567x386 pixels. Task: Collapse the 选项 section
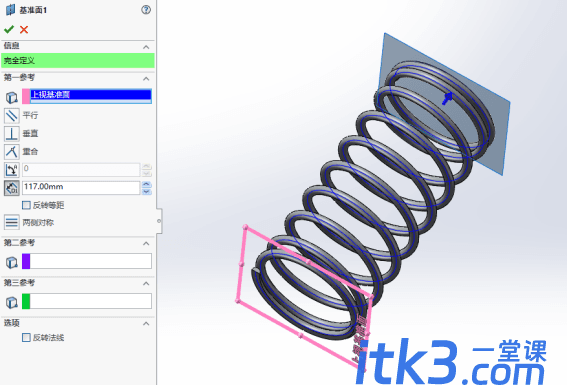tap(146, 323)
